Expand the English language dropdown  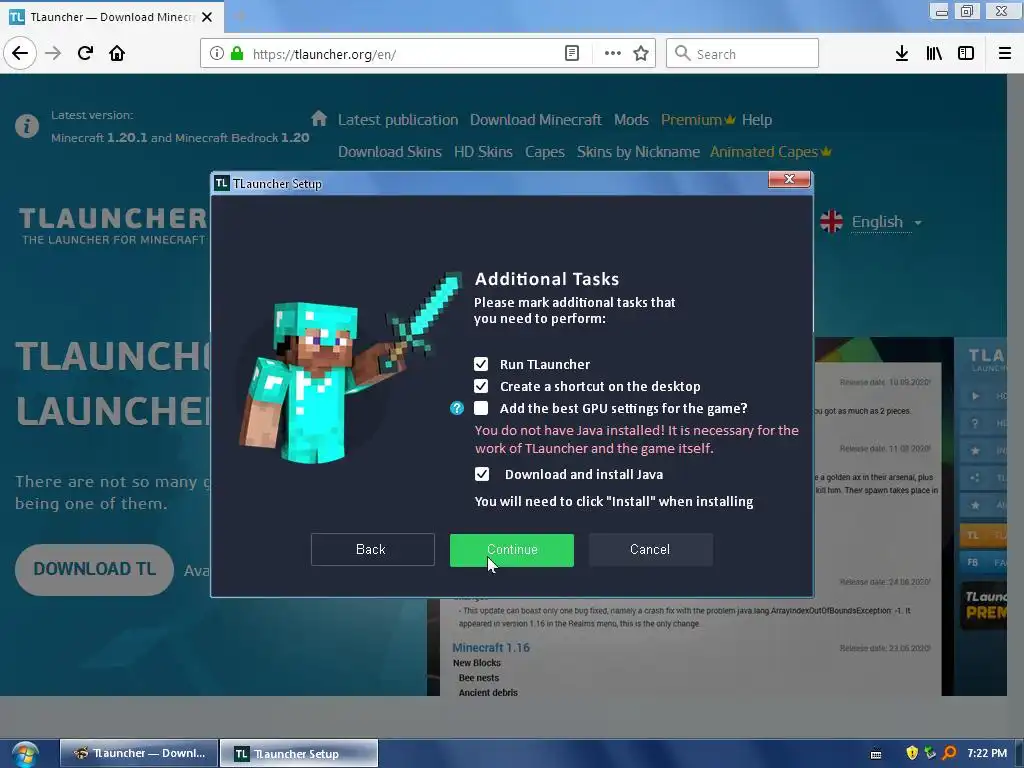[886, 222]
